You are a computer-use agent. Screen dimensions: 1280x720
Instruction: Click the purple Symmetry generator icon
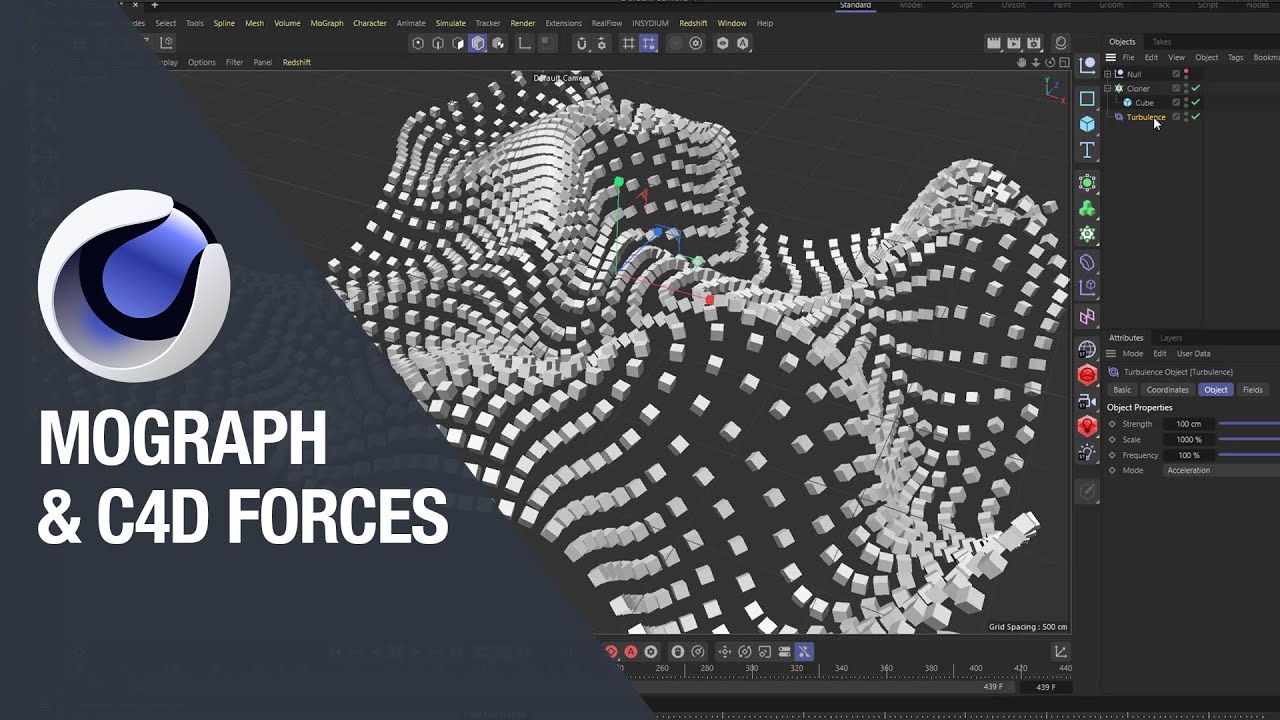(x=1087, y=317)
